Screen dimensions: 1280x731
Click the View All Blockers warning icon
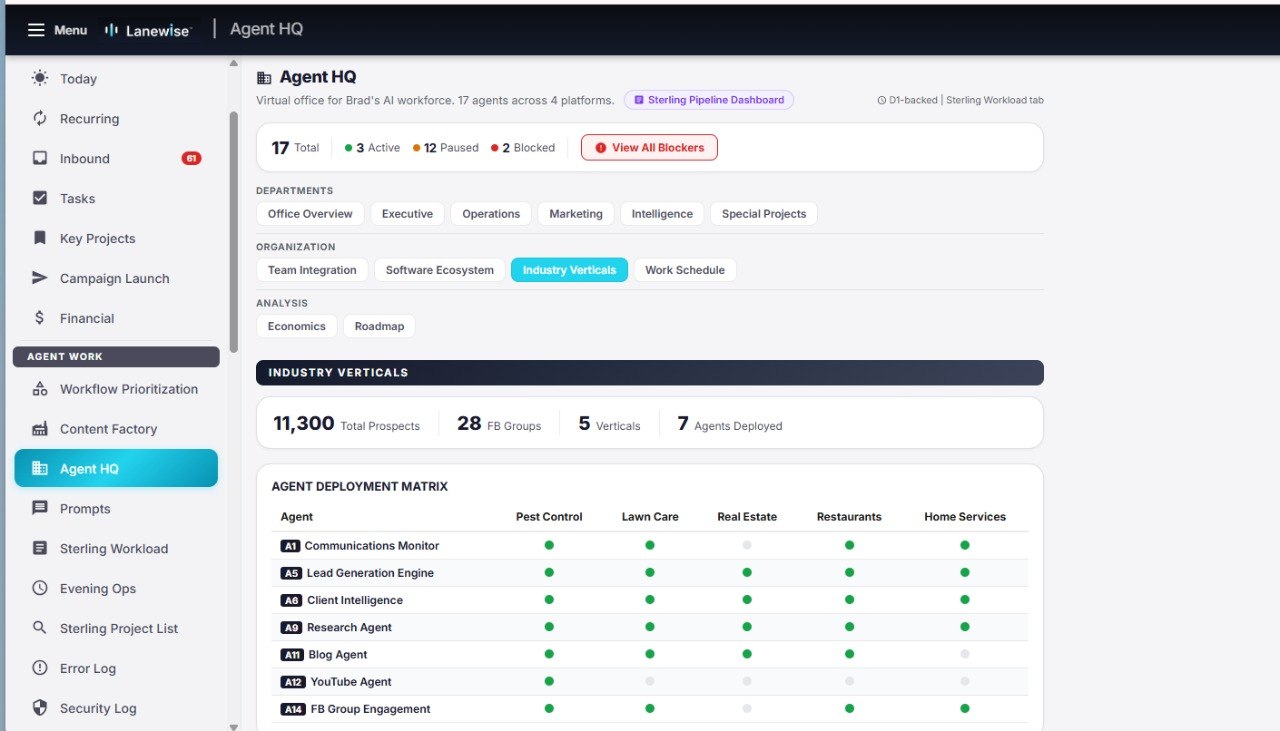[600, 148]
